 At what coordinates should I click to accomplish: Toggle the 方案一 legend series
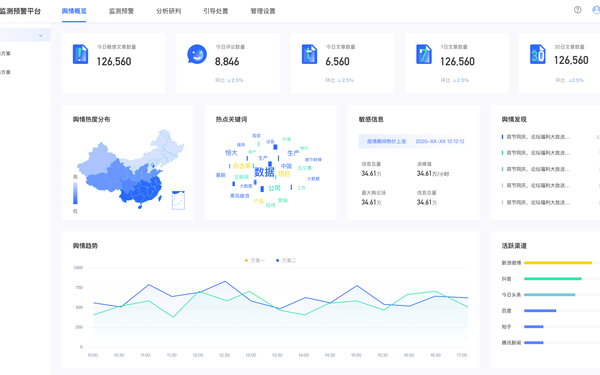click(254, 260)
